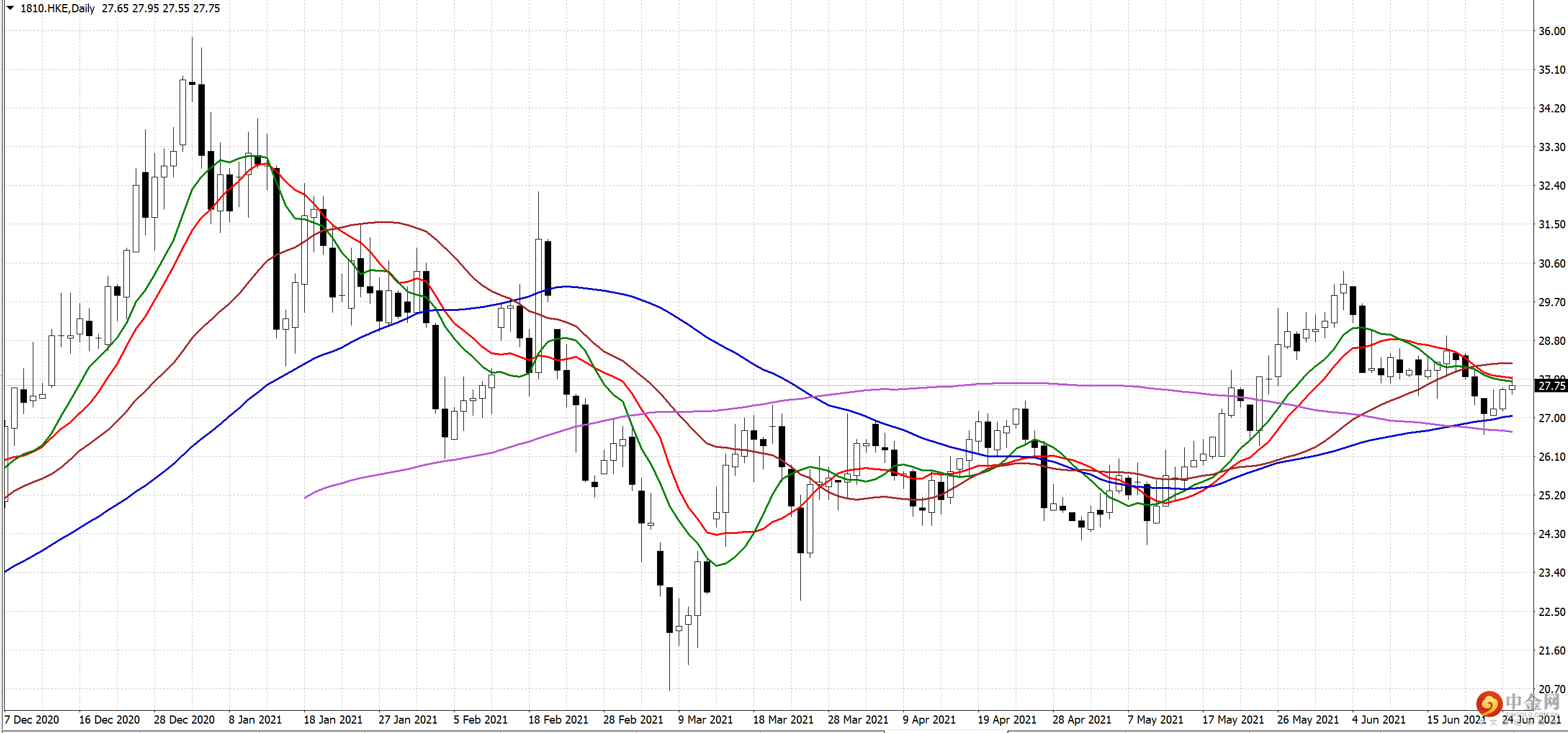Click the 17 May 2021 date label
1568x733 pixels.
(x=1233, y=720)
